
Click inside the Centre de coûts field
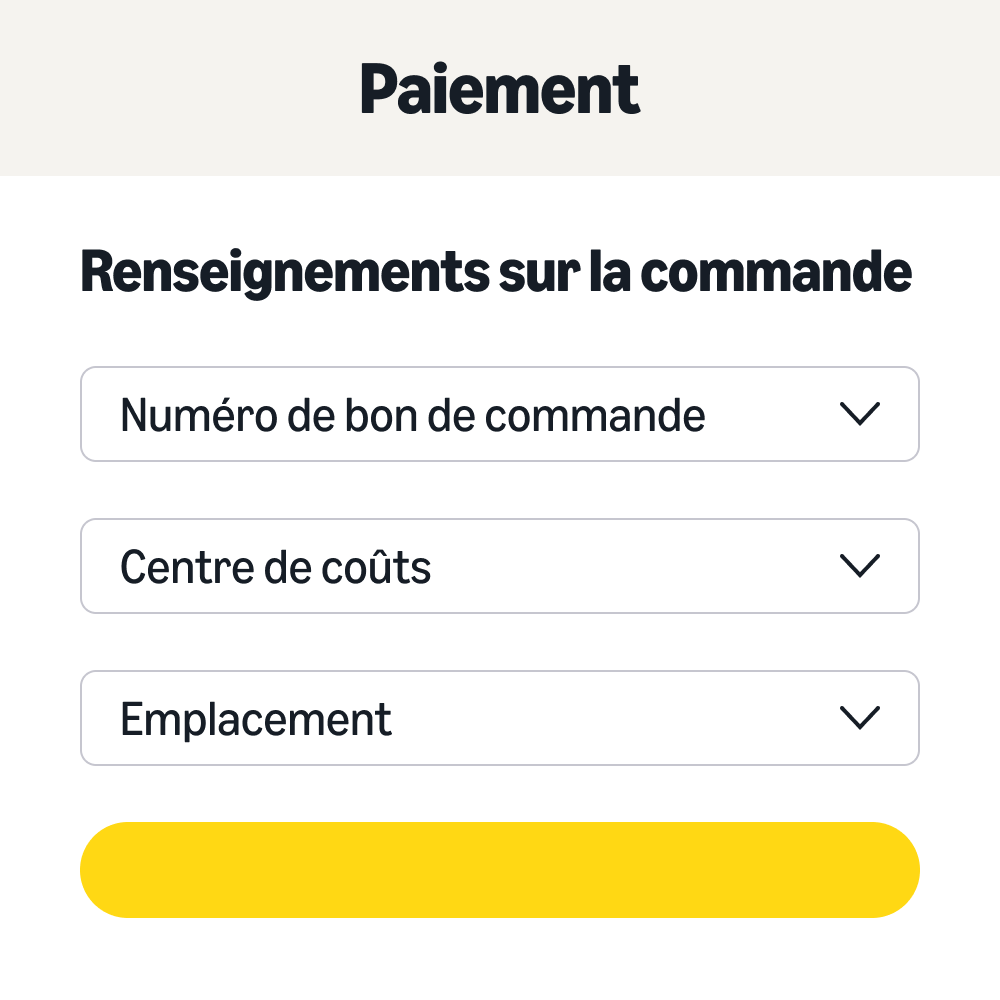click(x=400, y=566)
